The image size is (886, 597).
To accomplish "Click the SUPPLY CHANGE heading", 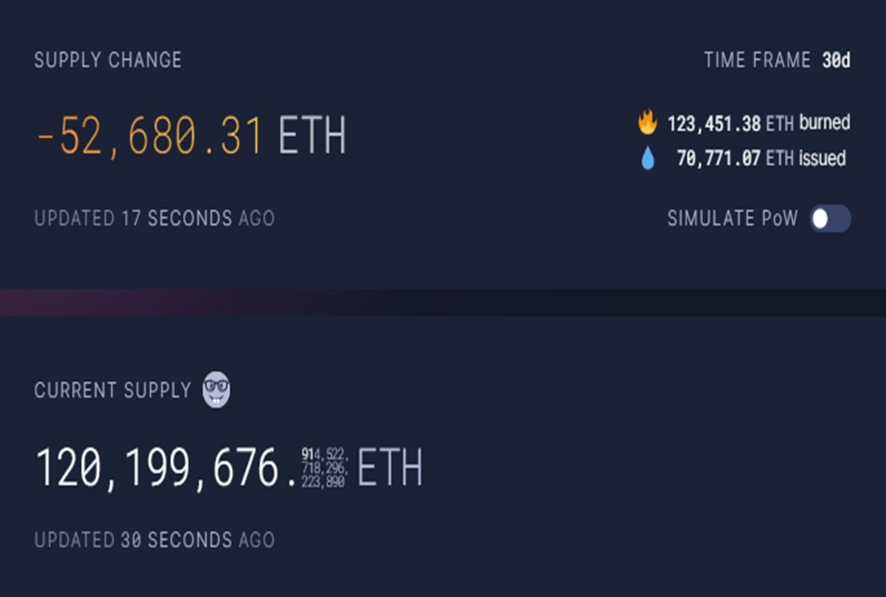I will point(108,60).
